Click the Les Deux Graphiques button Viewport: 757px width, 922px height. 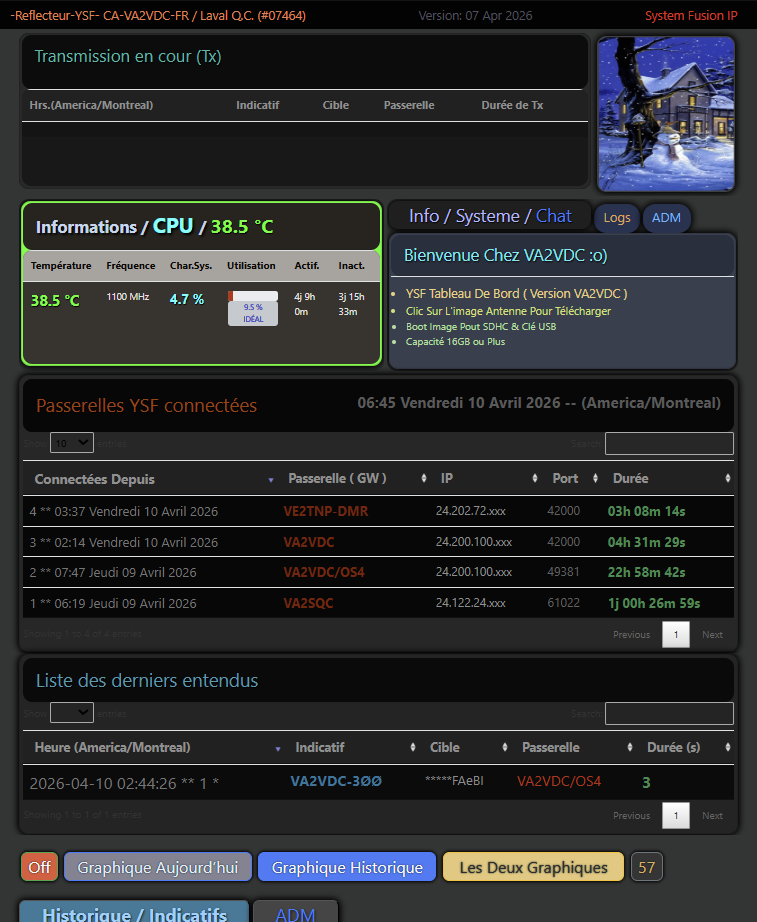(x=533, y=867)
